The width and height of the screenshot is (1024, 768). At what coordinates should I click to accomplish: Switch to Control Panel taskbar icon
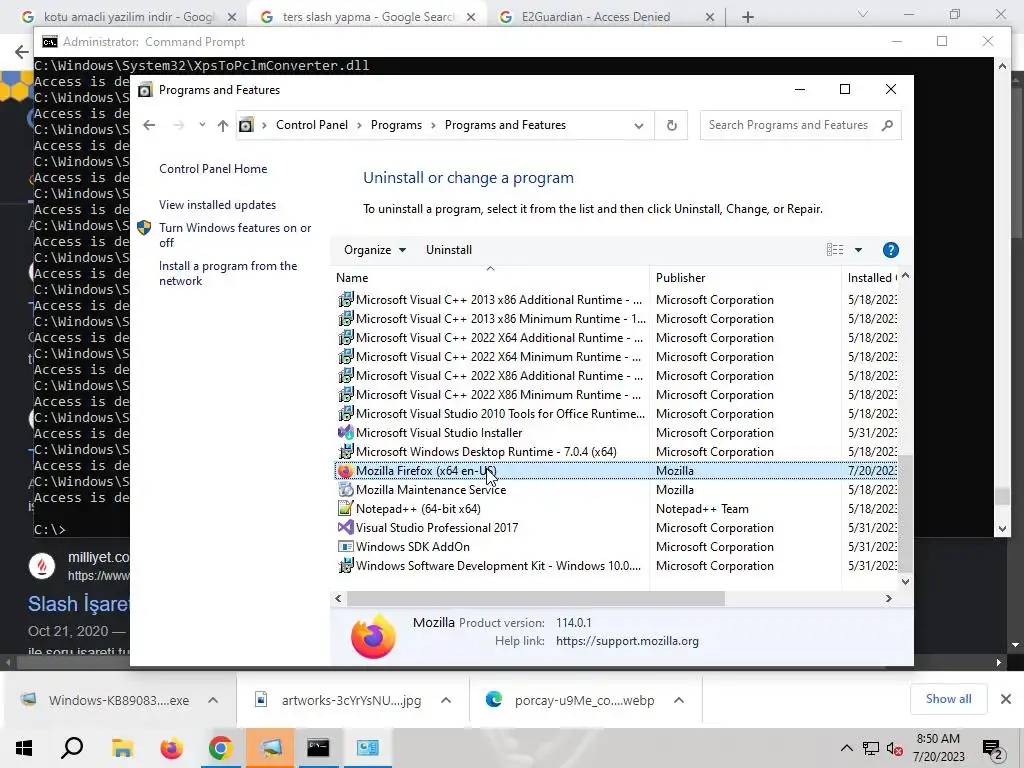pyautogui.click(x=367, y=748)
